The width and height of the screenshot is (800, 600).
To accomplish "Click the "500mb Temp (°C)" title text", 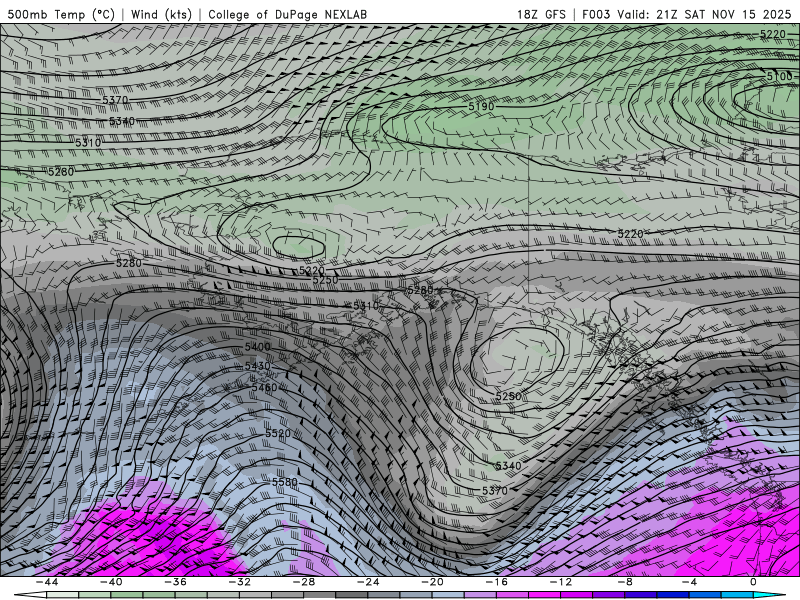I will coord(61,14).
